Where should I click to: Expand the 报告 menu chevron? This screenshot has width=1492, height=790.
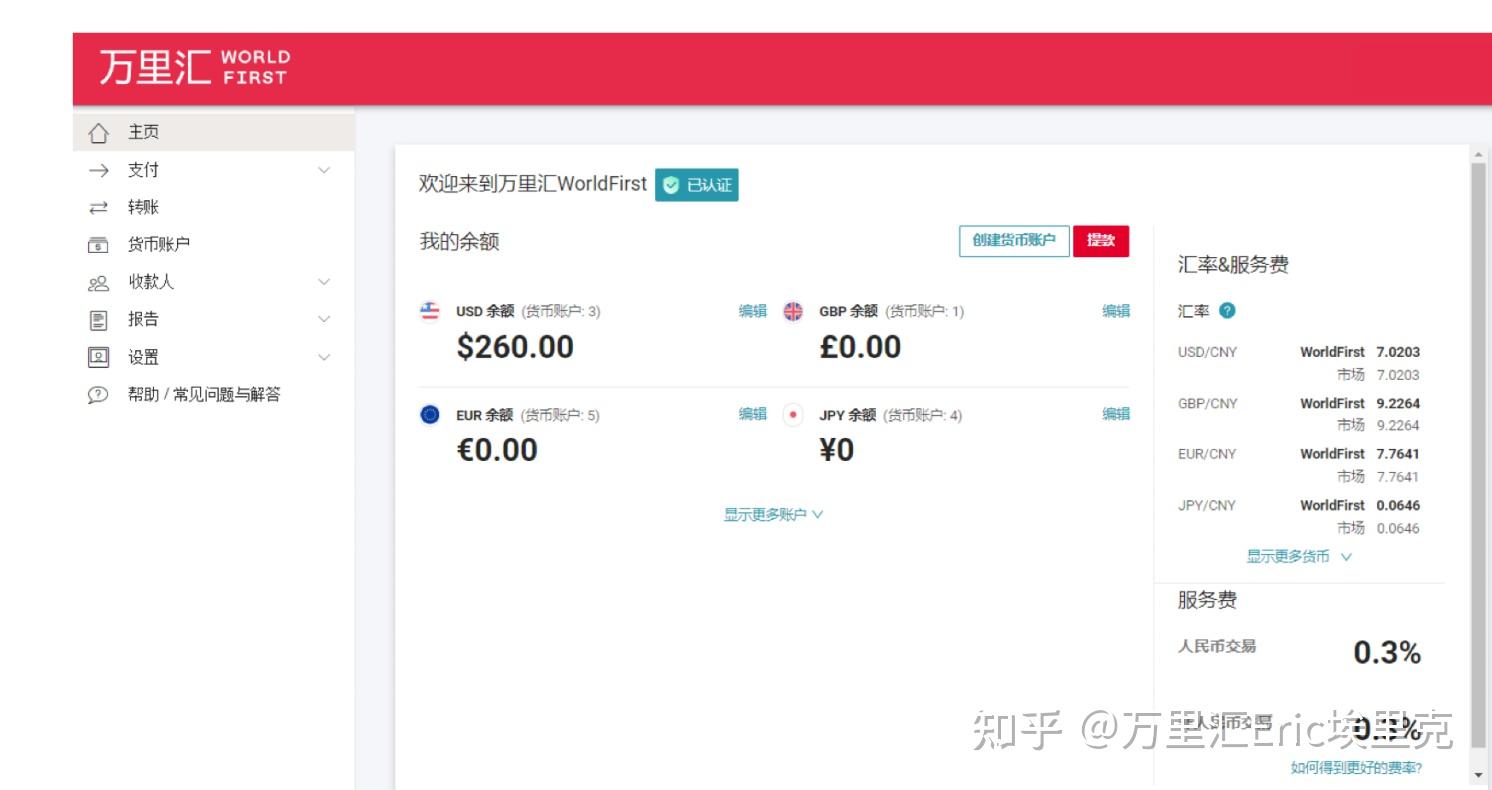(324, 319)
